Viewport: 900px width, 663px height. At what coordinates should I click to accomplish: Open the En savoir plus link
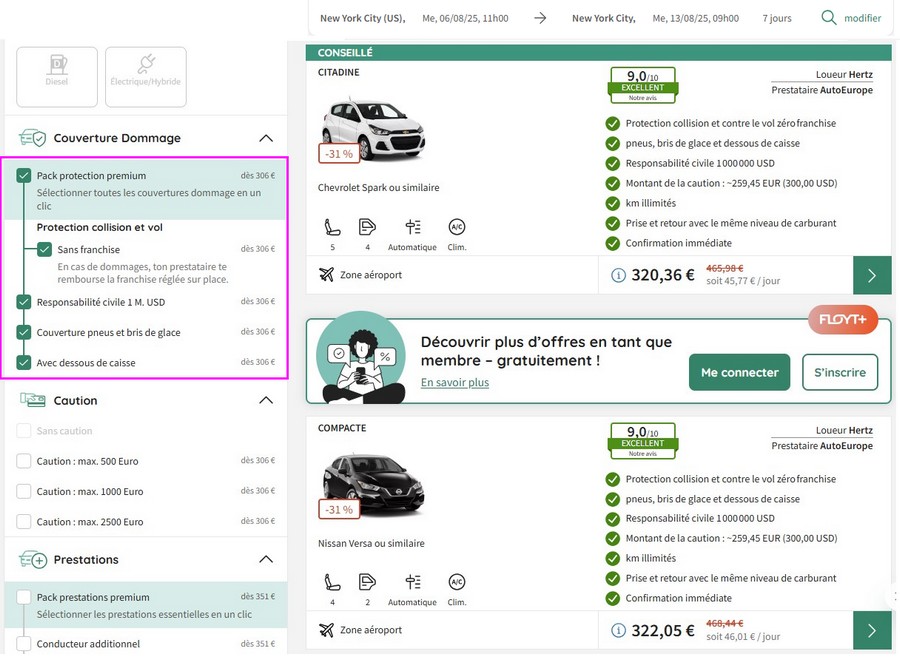[454, 382]
